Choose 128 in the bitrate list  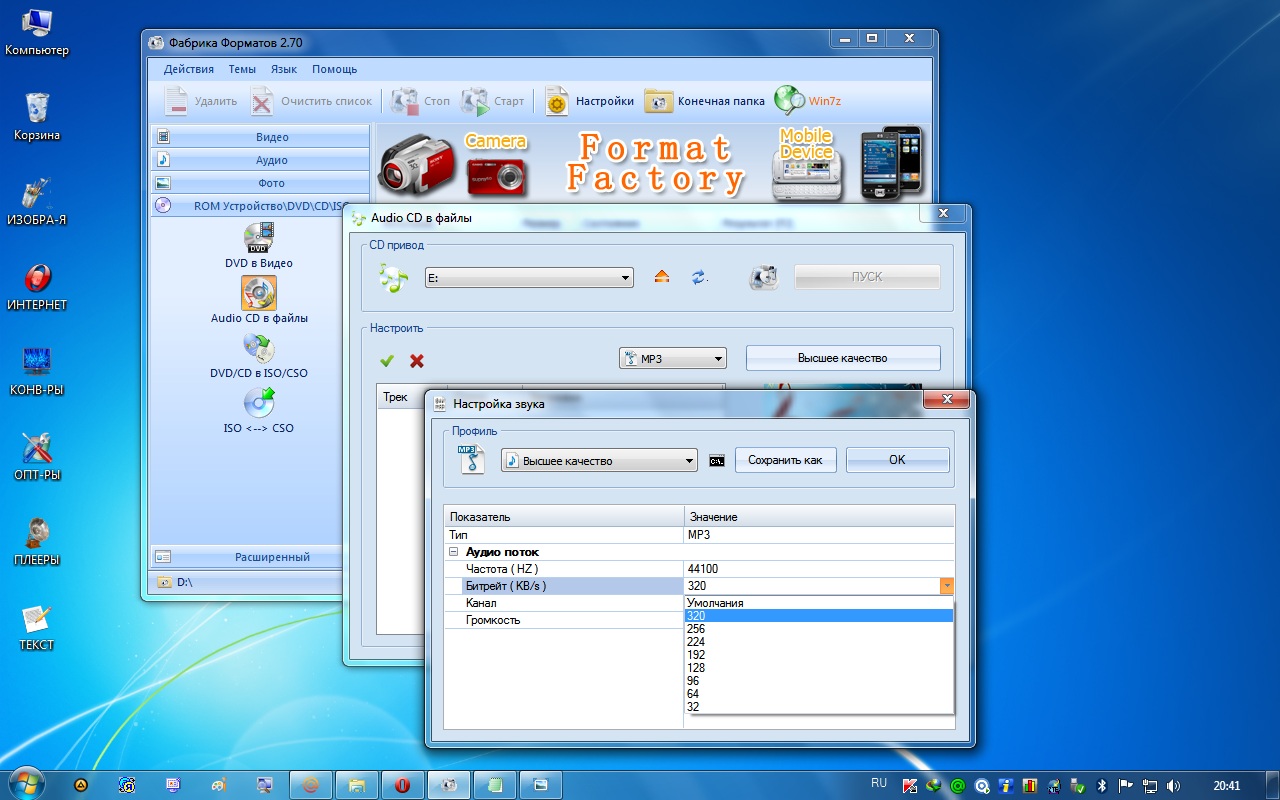tap(819, 668)
